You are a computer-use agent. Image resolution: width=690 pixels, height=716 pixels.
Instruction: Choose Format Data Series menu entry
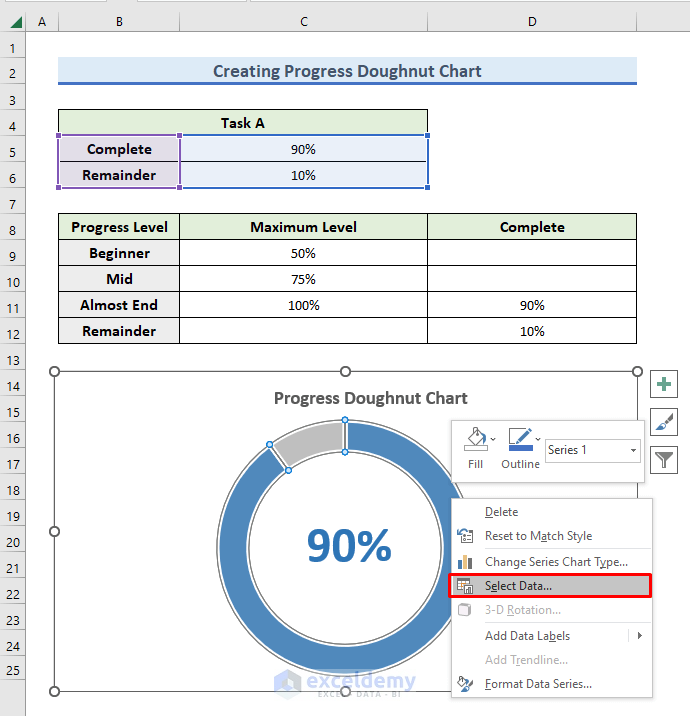(552, 684)
